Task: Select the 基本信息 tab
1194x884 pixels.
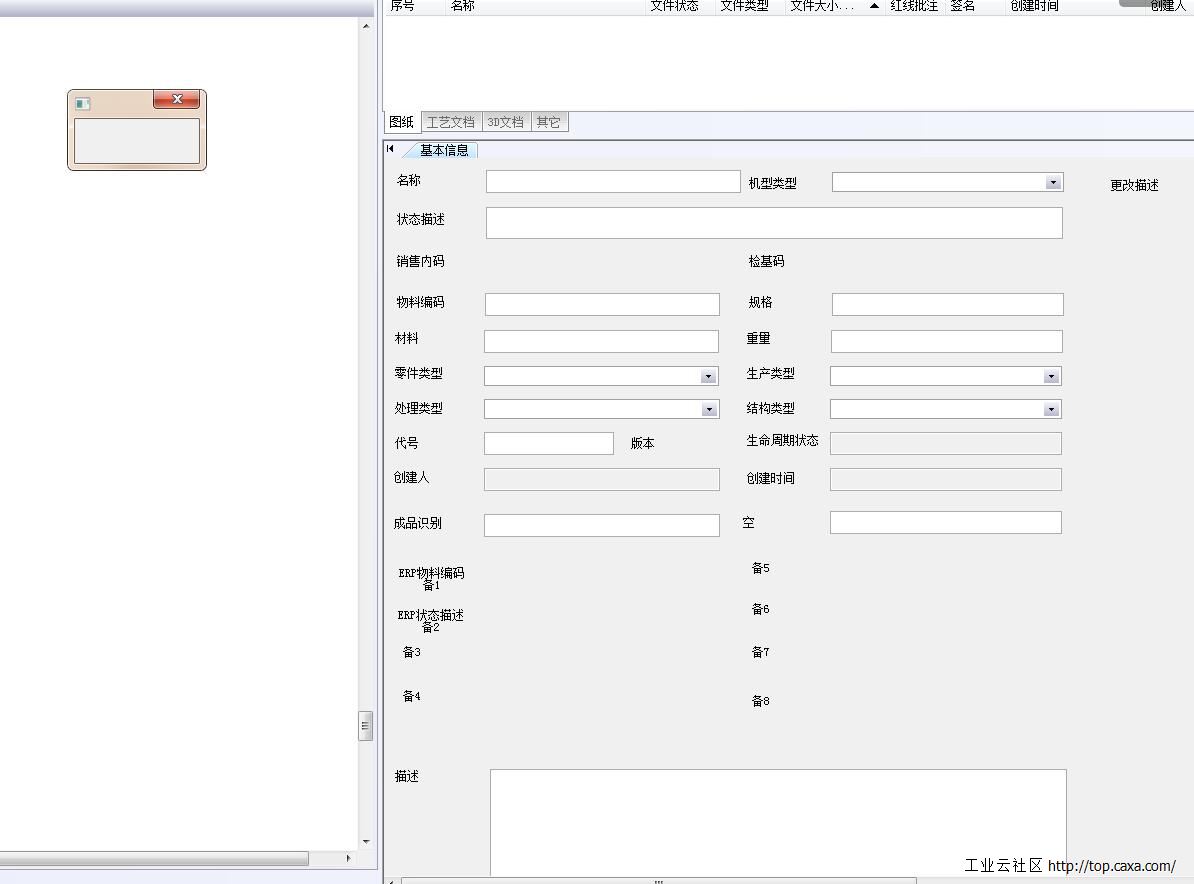Action: click(x=444, y=150)
